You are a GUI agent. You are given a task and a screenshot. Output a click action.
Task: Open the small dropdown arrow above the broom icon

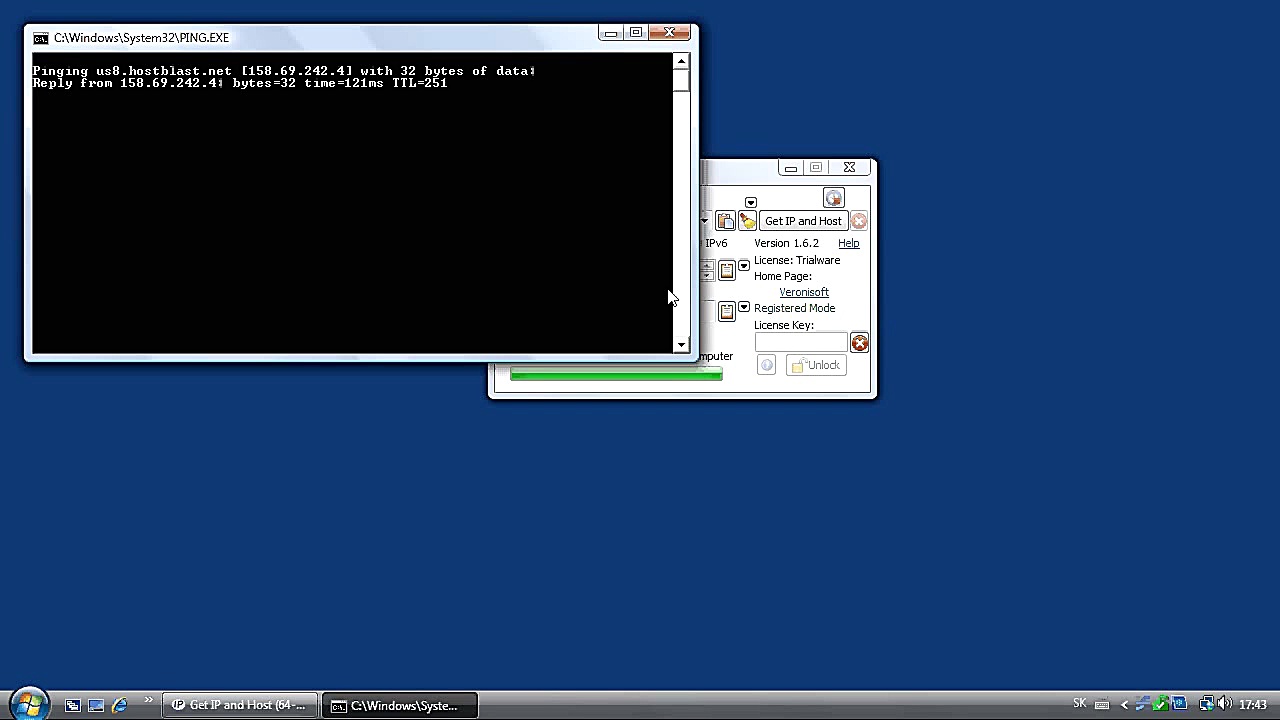click(x=751, y=202)
